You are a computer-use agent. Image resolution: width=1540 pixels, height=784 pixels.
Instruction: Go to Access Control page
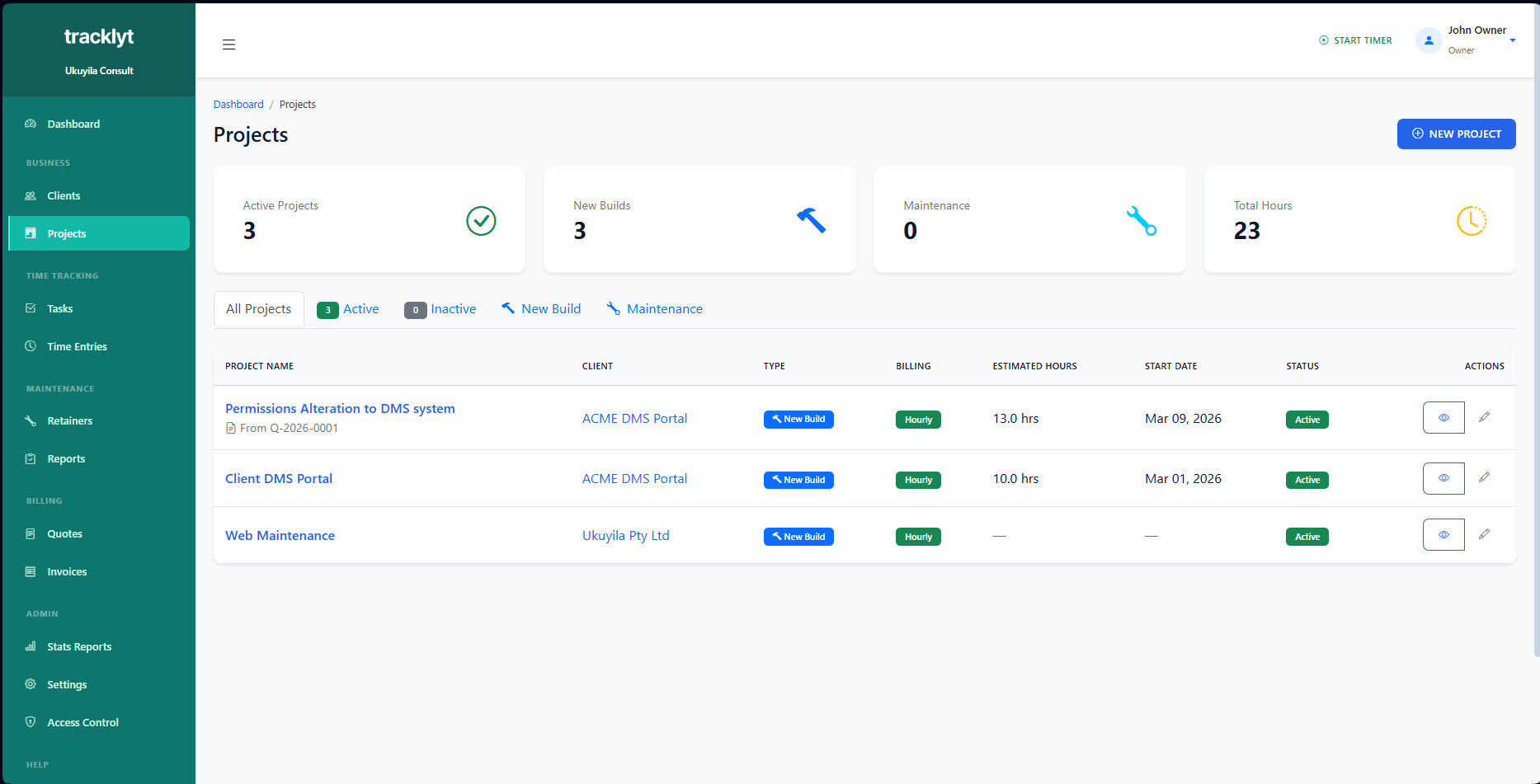point(82,722)
